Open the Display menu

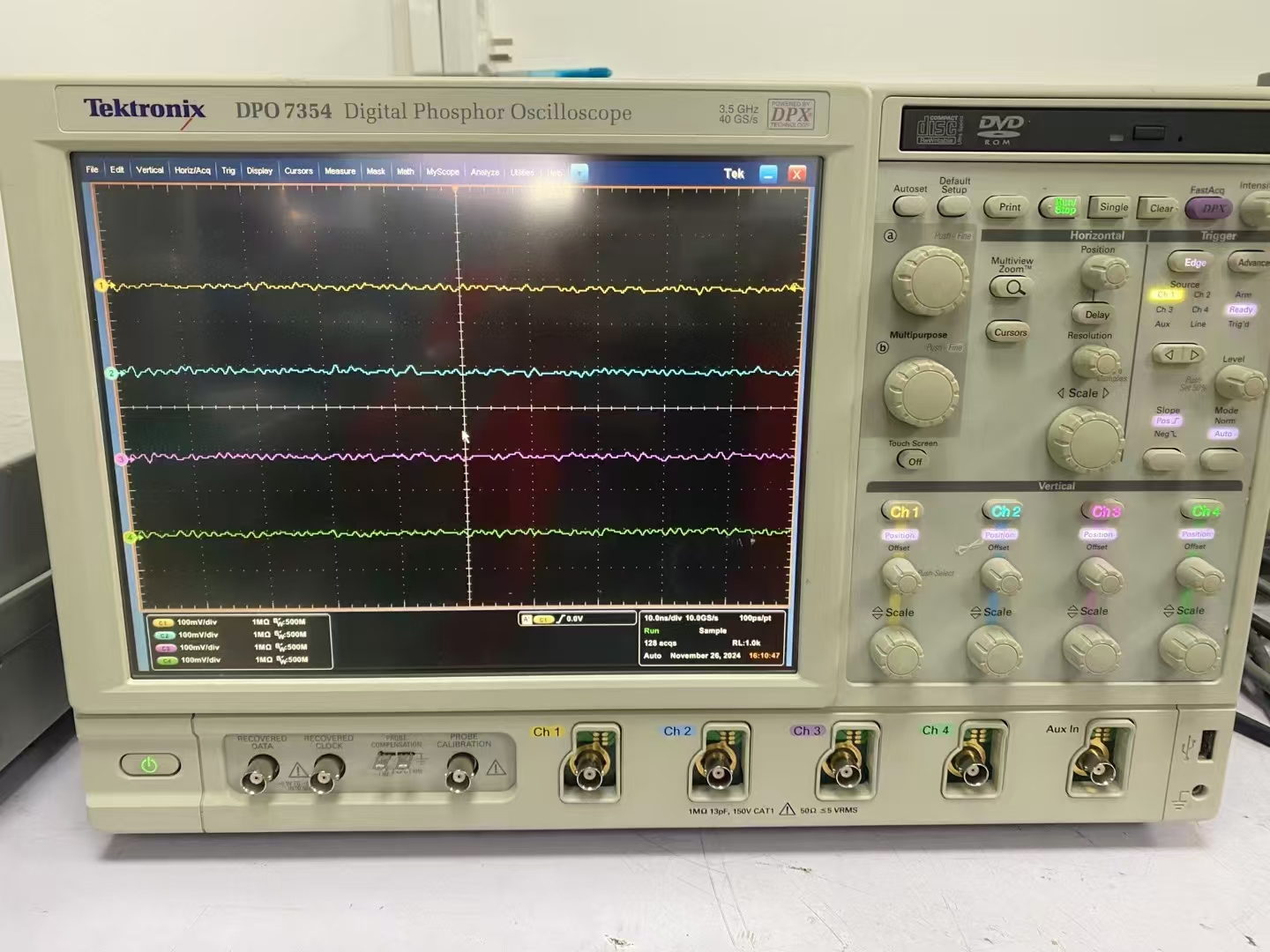point(259,171)
